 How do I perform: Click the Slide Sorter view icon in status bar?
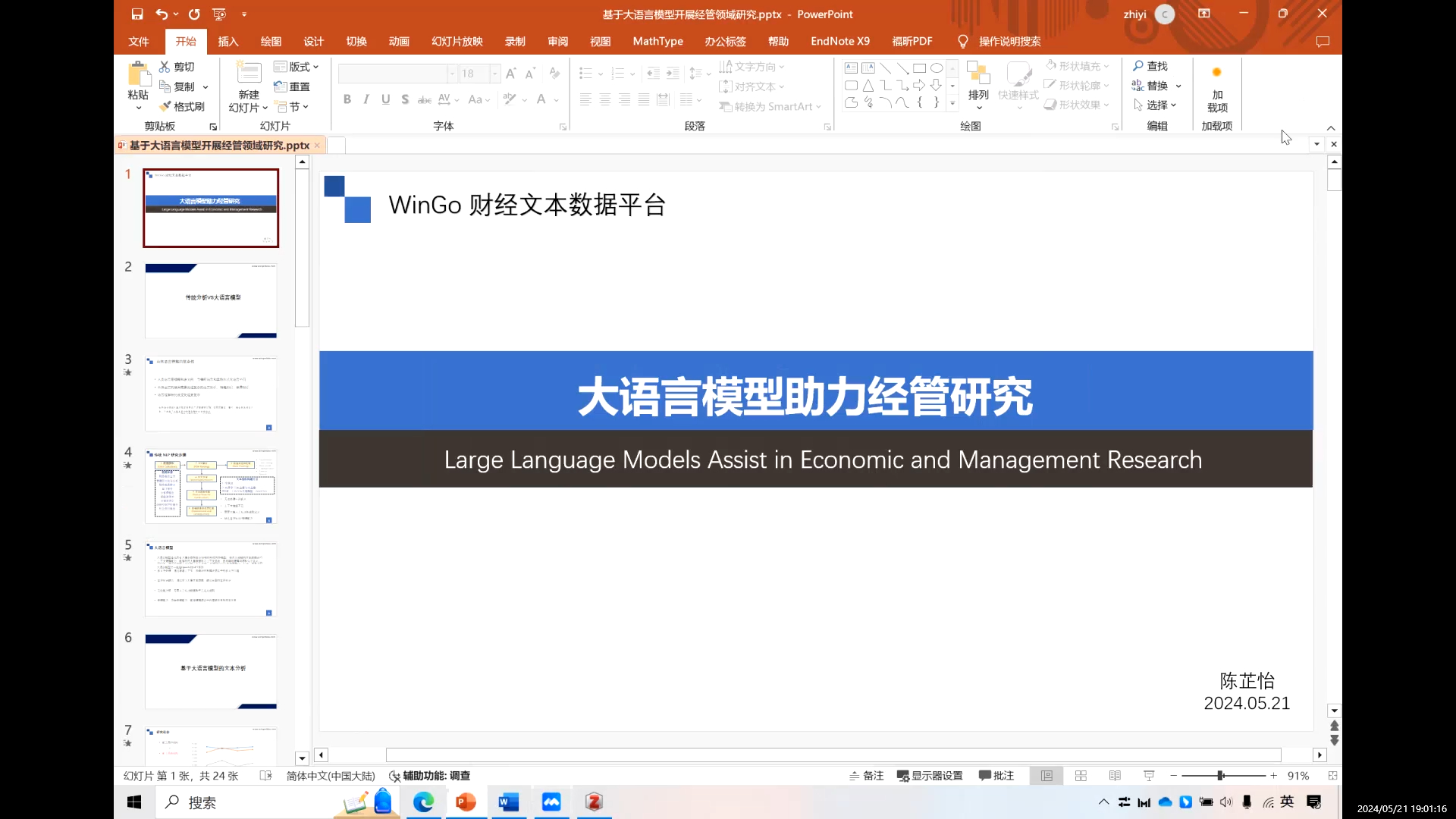pyautogui.click(x=1081, y=775)
